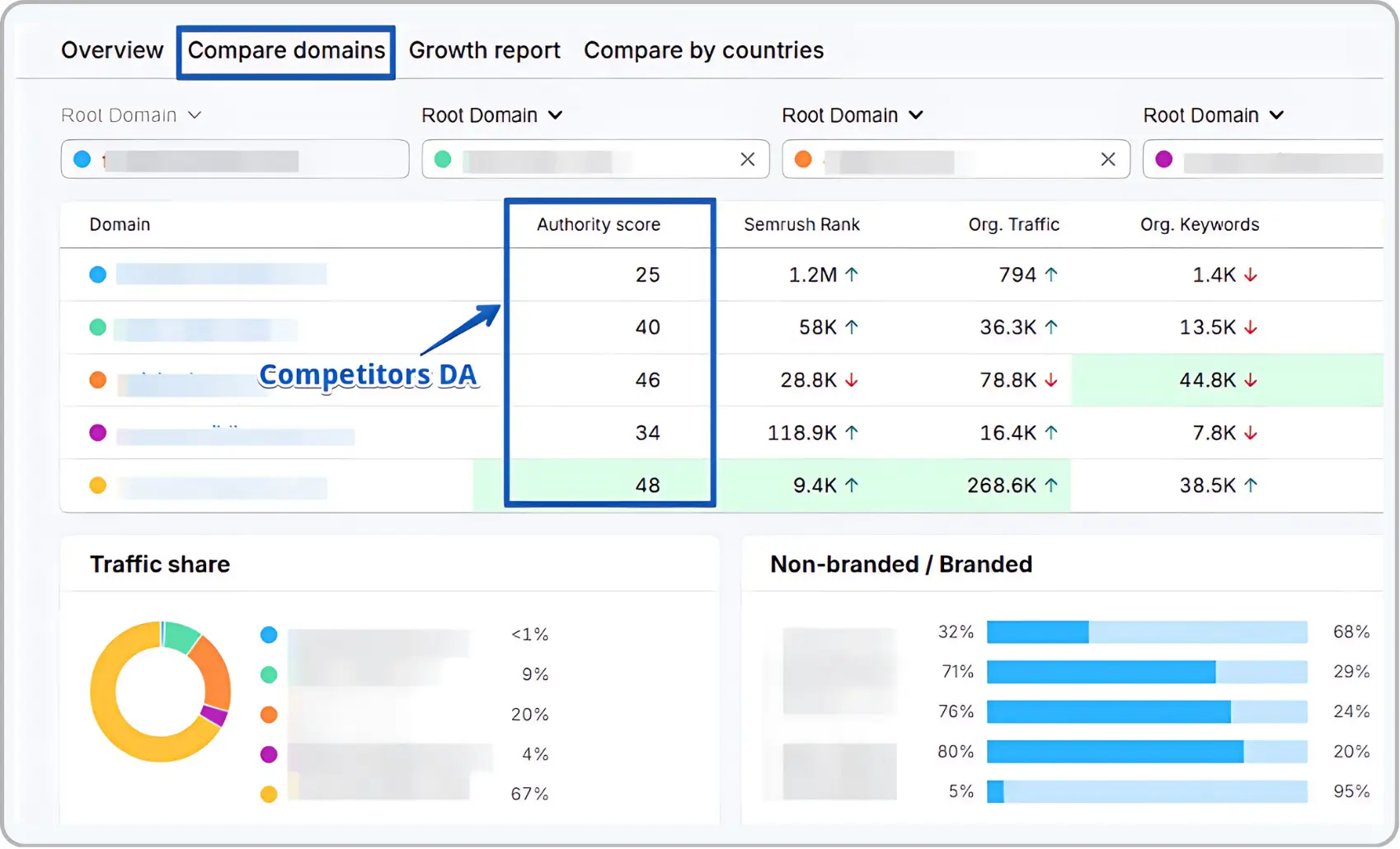Click the green color dot in second domain field
This screenshot has height=849, width=1400.
coord(443,159)
